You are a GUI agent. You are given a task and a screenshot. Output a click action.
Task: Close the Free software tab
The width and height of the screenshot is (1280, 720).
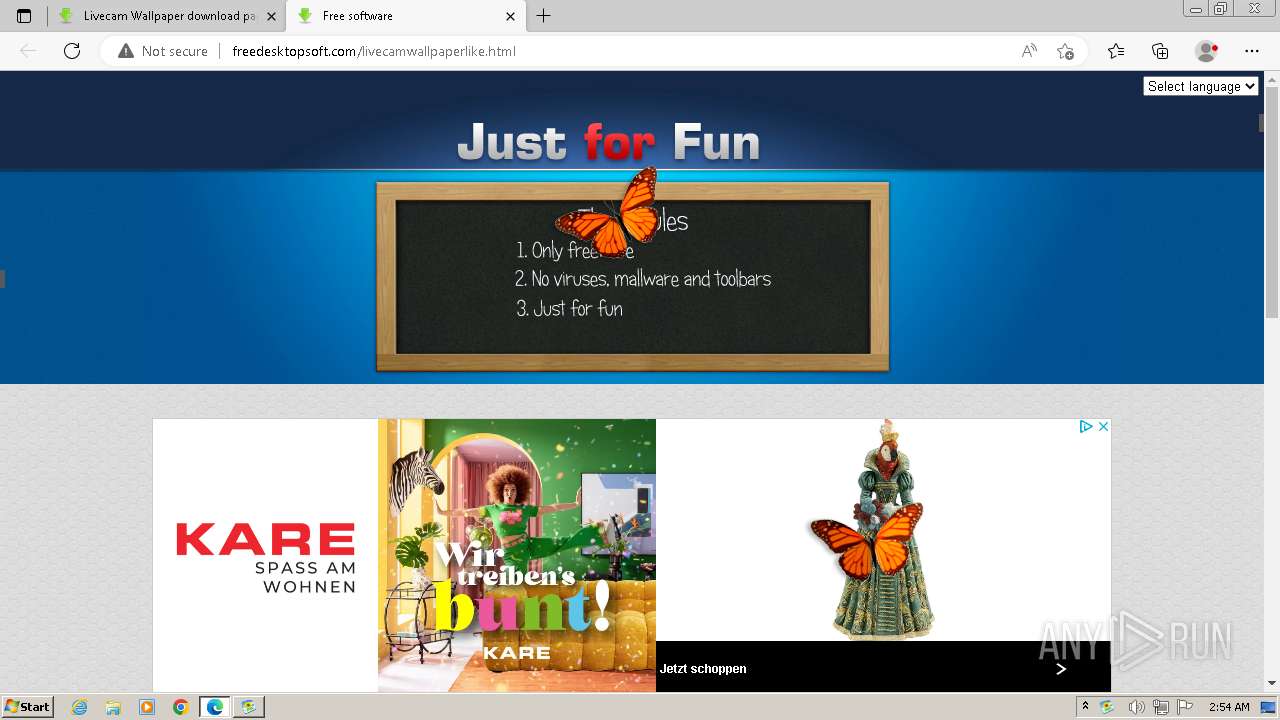pyautogui.click(x=510, y=16)
